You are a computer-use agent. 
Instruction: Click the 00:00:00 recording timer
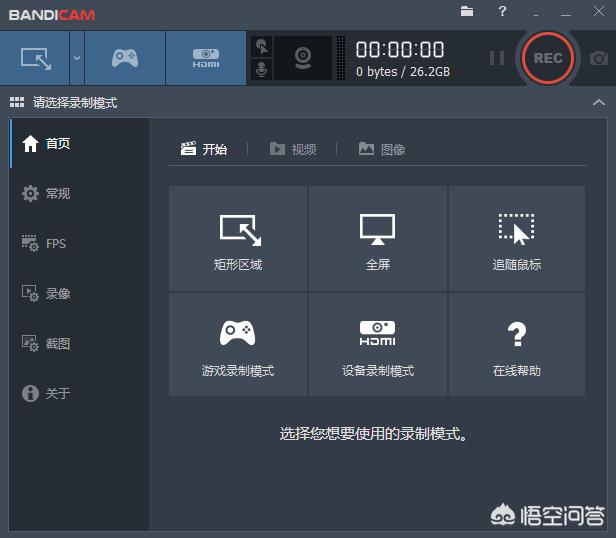(400, 50)
